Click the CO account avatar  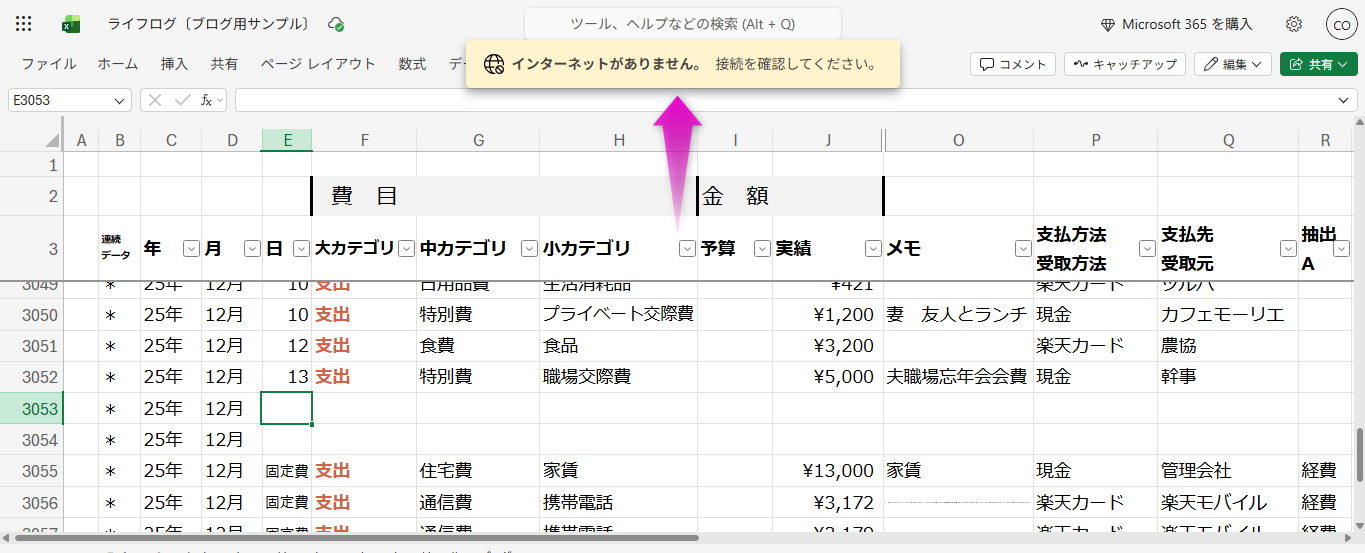click(x=1340, y=24)
